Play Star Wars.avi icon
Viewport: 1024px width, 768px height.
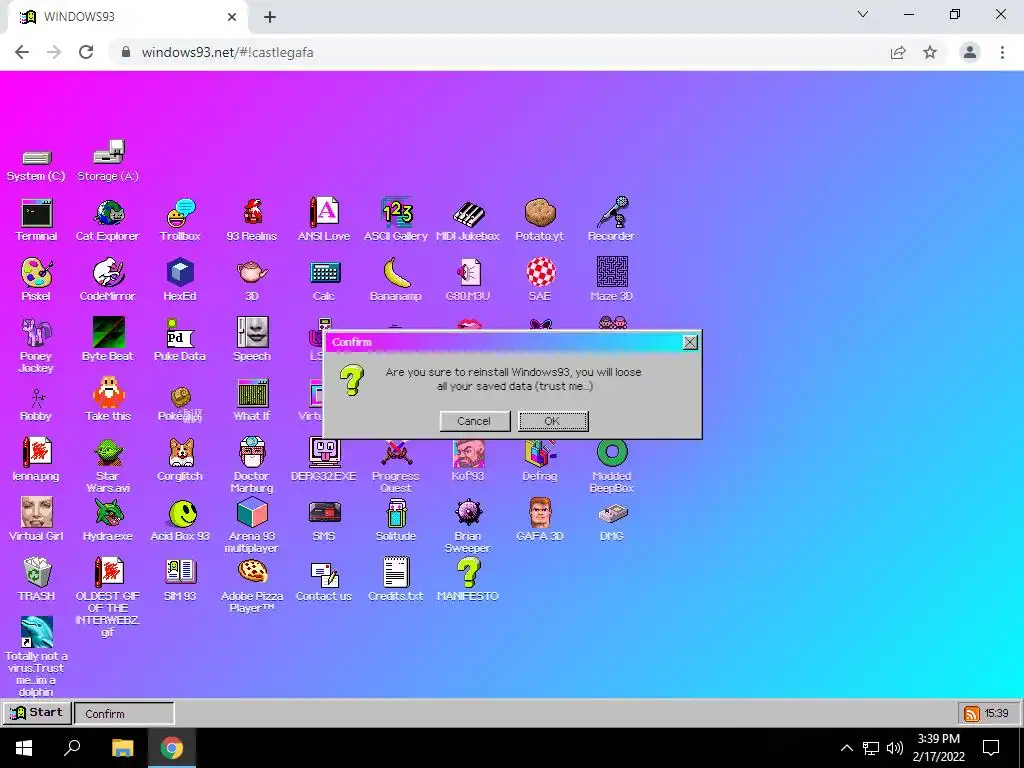pos(108,453)
